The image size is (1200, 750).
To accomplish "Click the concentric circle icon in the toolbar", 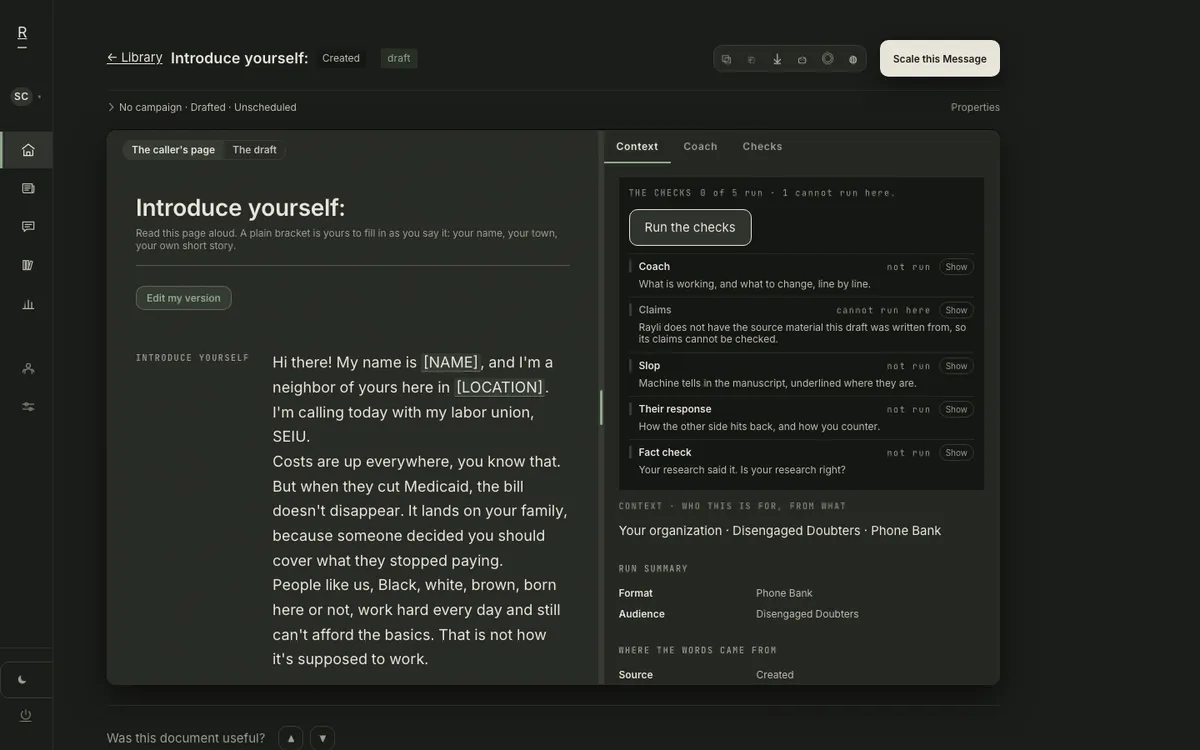I will click(x=828, y=59).
